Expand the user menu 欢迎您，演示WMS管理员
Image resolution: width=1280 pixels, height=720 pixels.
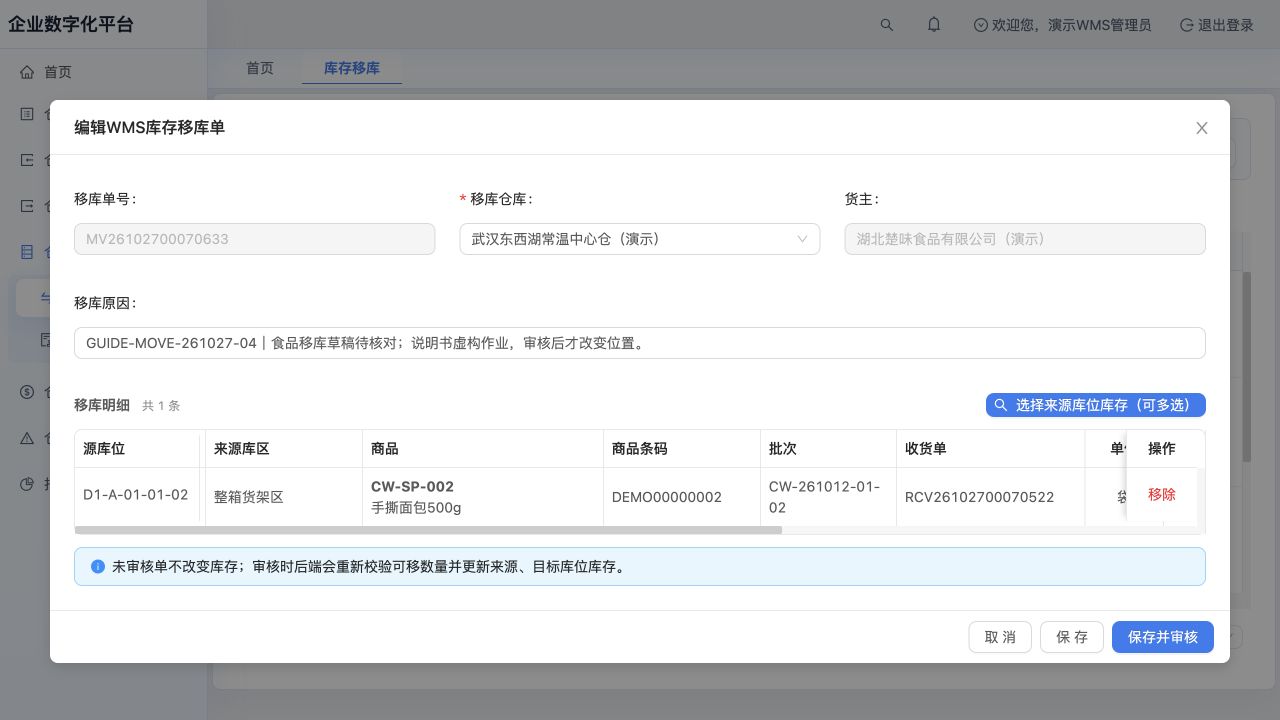click(x=1062, y=25)
